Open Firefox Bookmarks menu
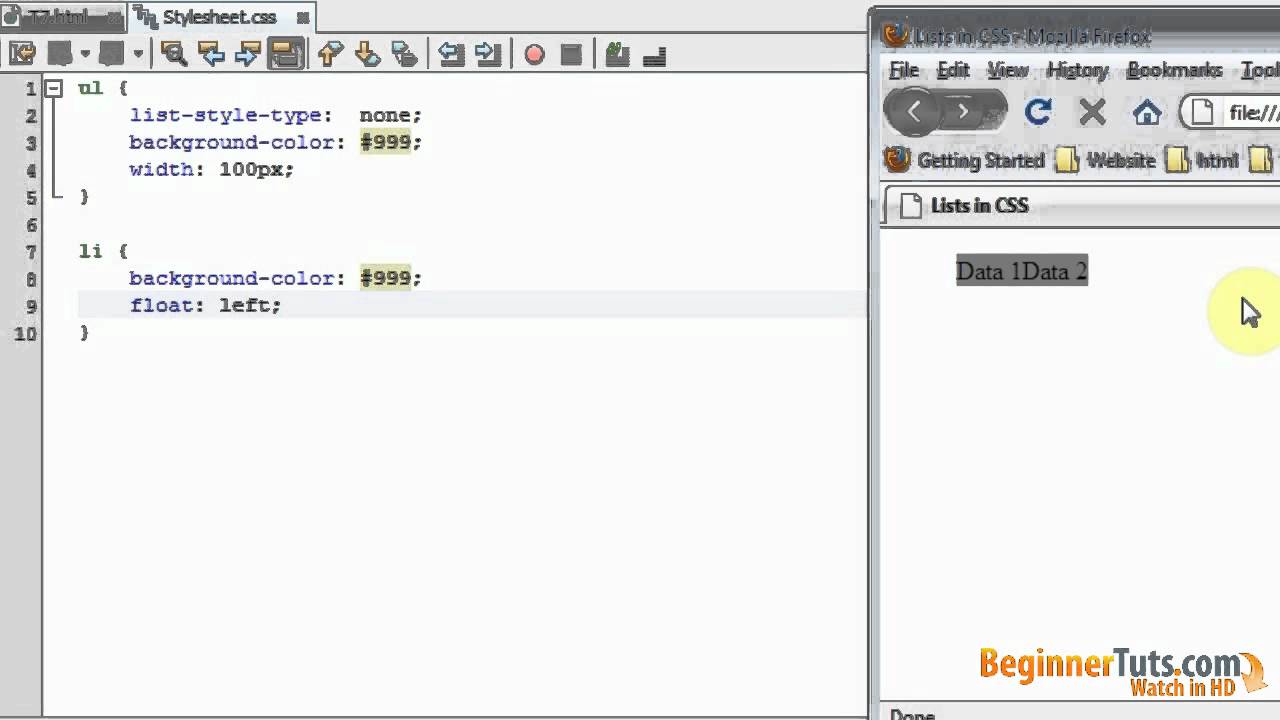 [x=1175, y=70]
